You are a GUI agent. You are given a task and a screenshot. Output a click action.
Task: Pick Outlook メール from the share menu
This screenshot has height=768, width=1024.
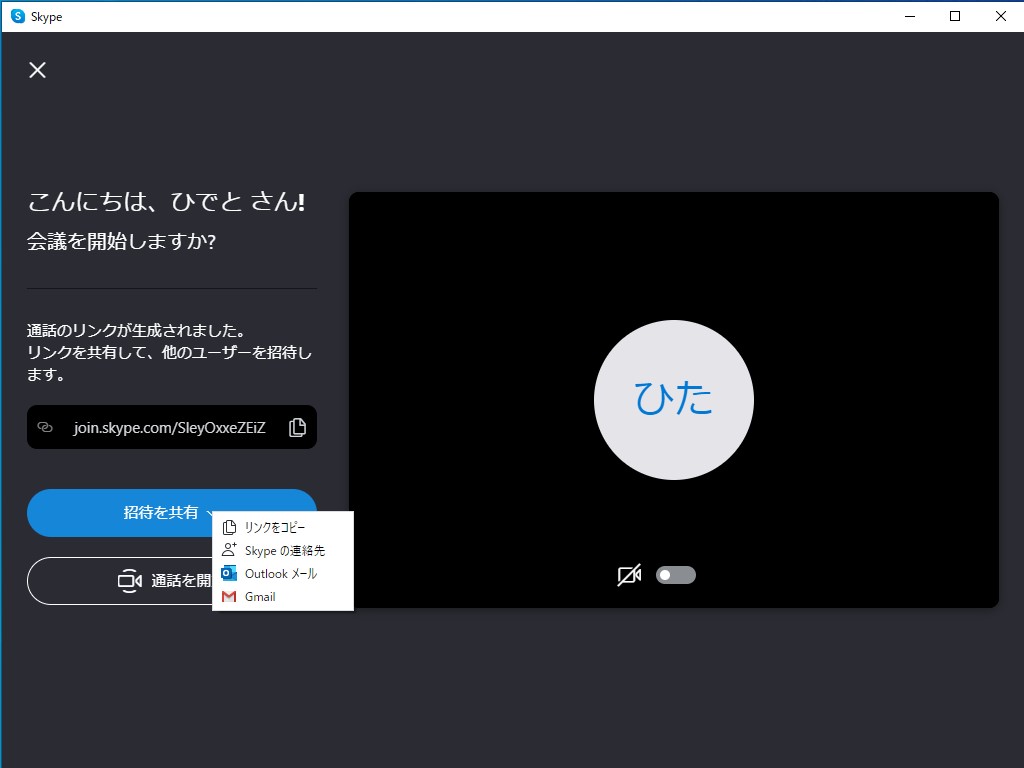(283, 573)
